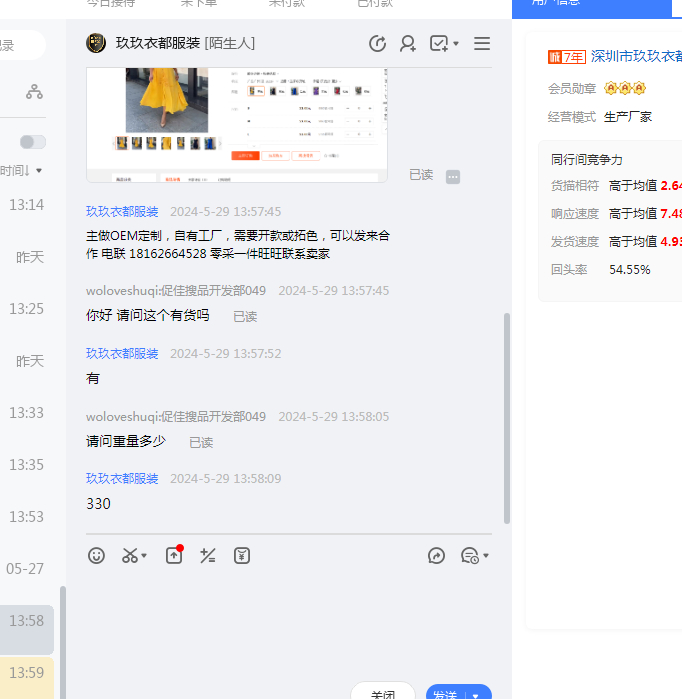Viewport: 682px width, 699px height.
Task: Click the scissors screenshot tool icon
Action: click(130, 556)
